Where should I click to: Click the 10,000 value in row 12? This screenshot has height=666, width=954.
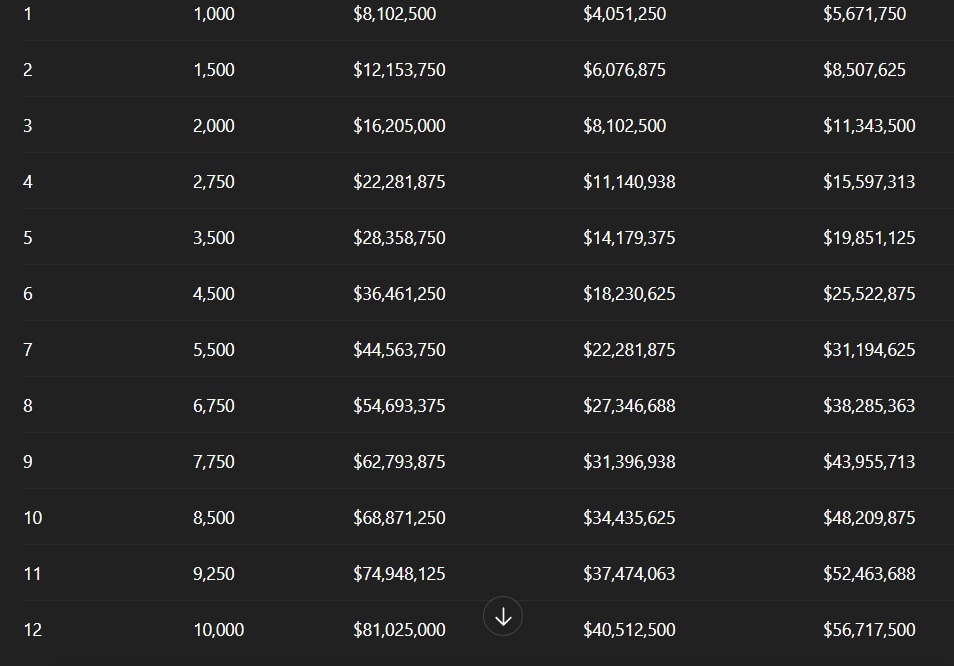point(218,630)
